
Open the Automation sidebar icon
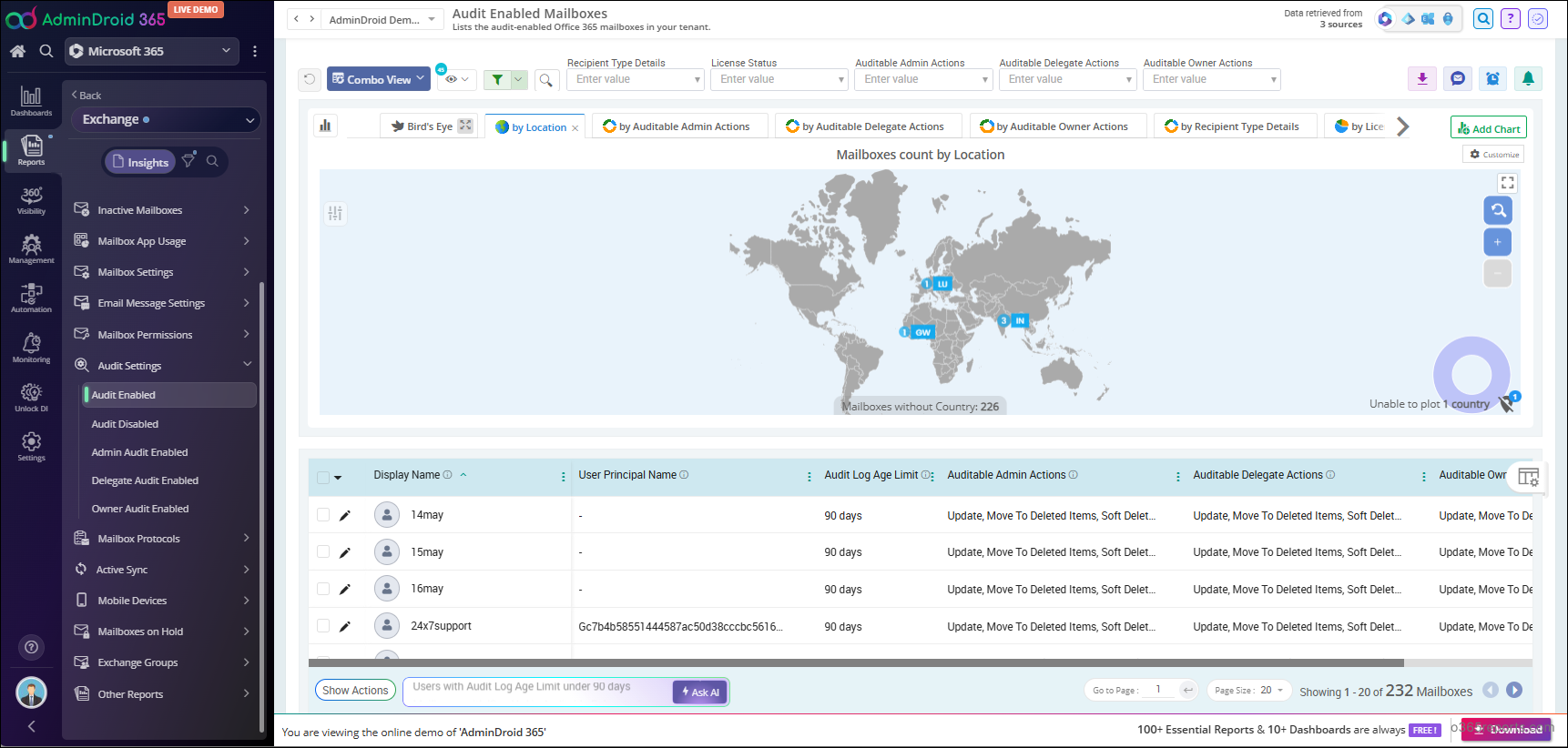click(31, 298)
